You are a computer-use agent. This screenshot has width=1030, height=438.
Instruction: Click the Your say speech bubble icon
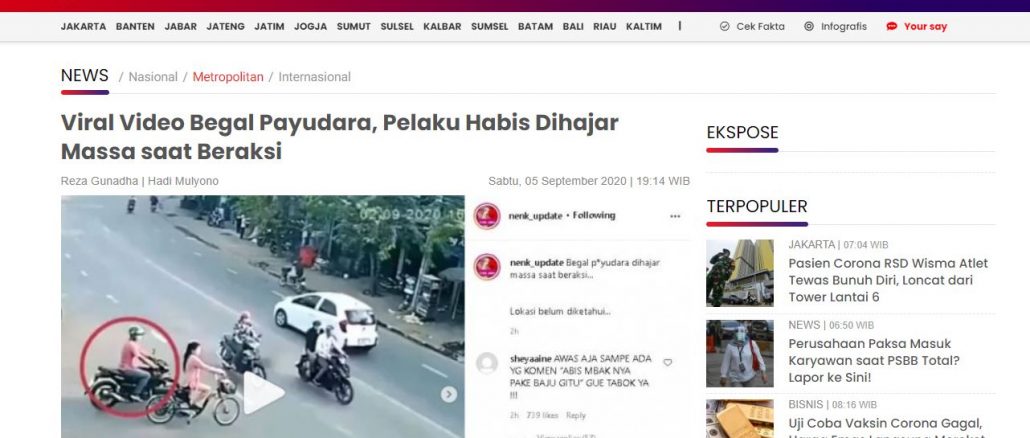click(891, 27)
